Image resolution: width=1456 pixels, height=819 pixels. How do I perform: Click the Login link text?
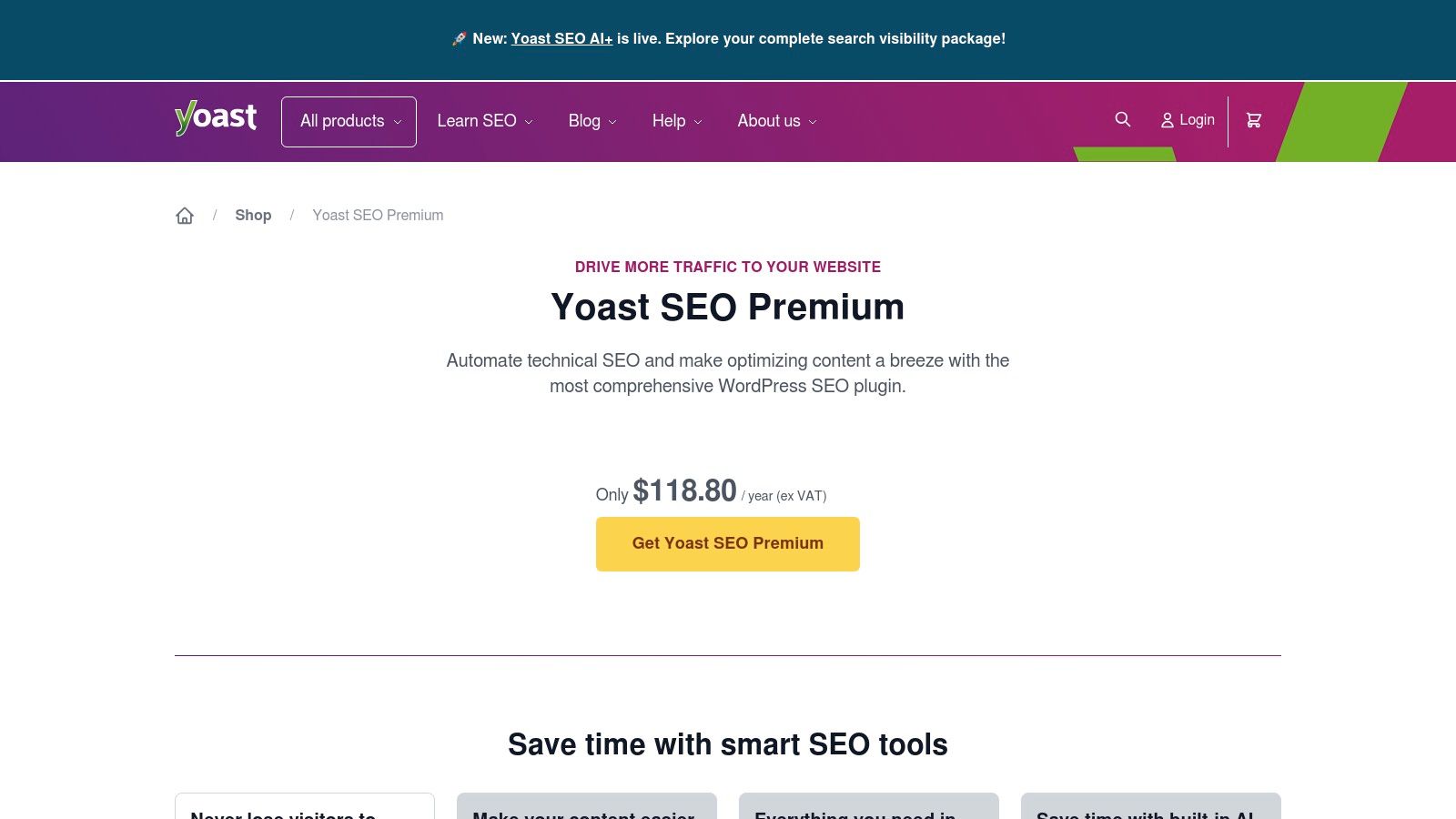pyautogui.click(x=1197, y=120)
